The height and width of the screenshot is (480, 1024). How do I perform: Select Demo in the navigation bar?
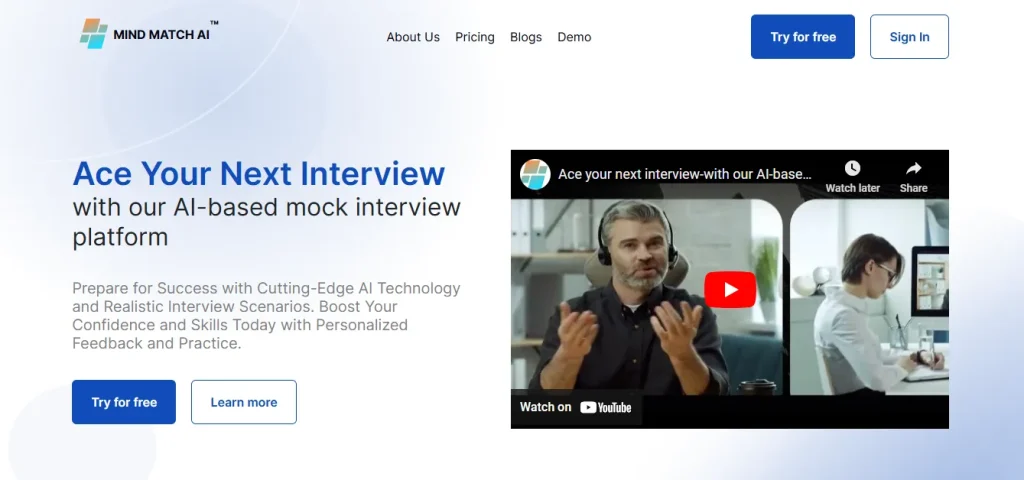click(574, 37)
